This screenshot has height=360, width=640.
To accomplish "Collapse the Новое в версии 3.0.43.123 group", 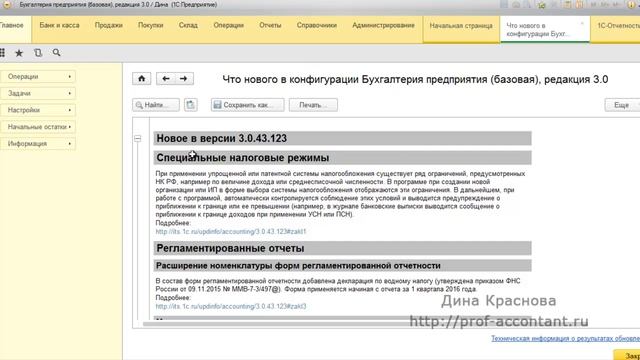I will point(138,139).
